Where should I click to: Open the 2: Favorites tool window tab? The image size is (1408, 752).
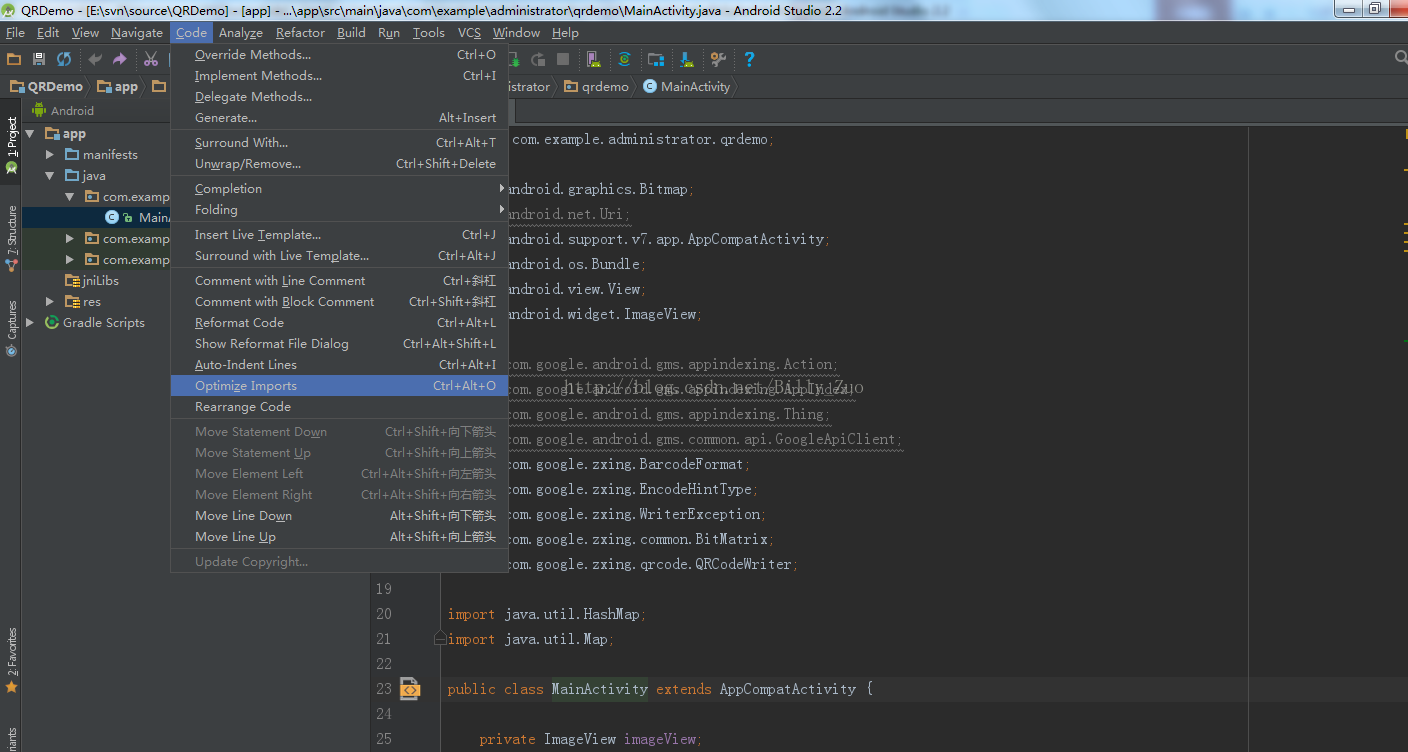pyautogui.click(x=11, y=660)
